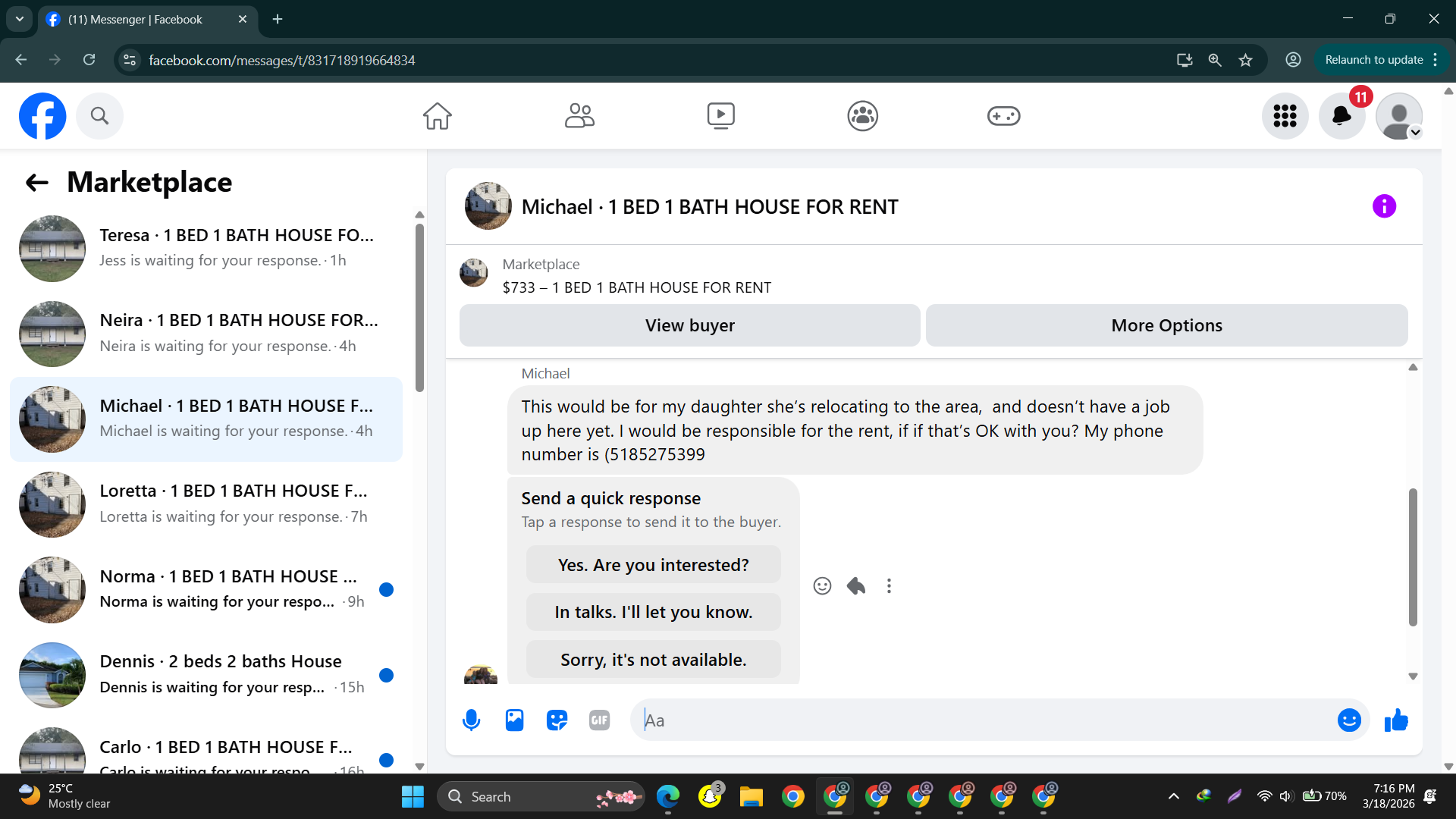Click the conversation list scrollbar
Screen dimensions: 1456x819
coord(419,307)
